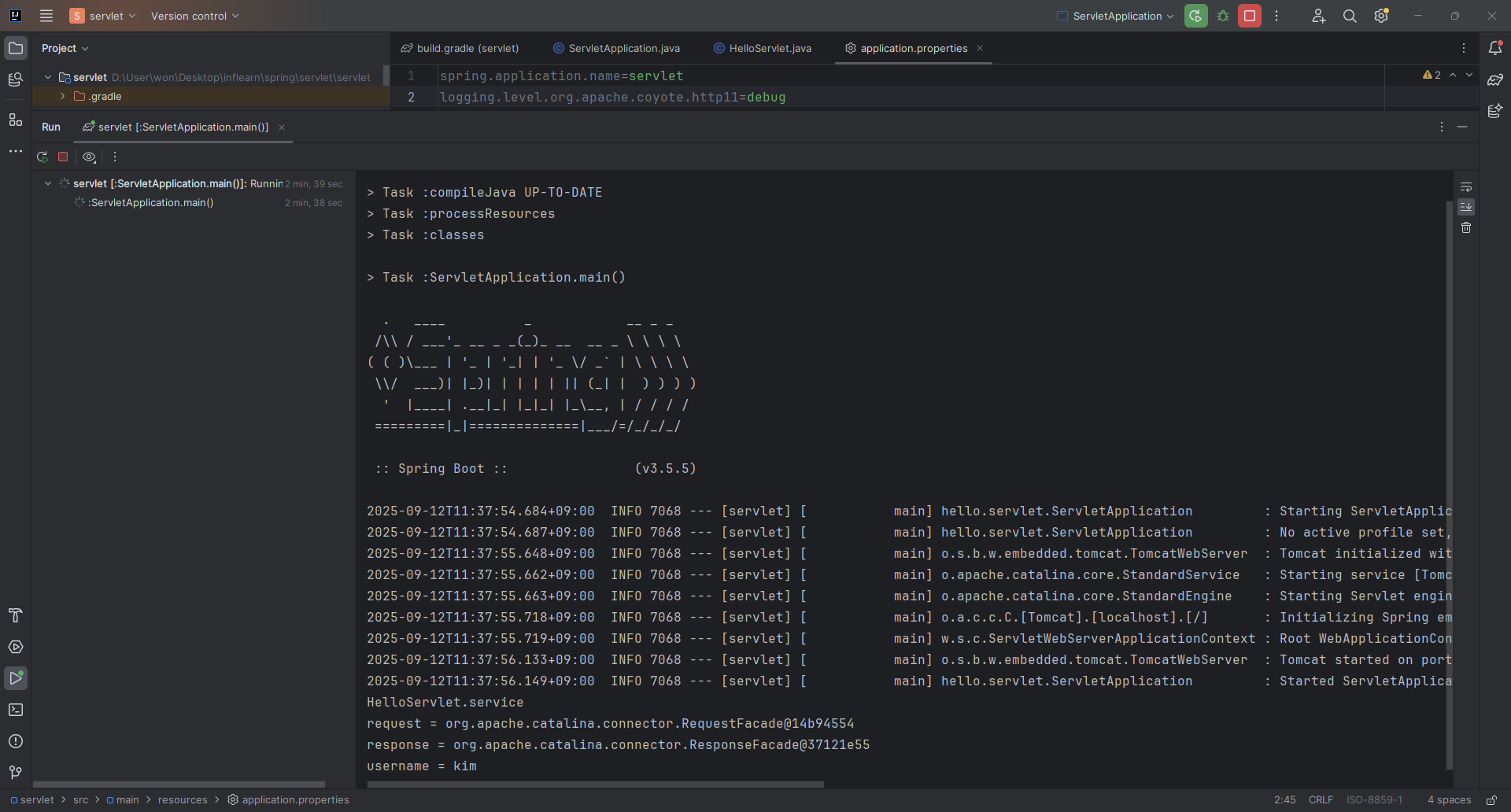Click the console vertical scrollbar

click(1449, 485)
